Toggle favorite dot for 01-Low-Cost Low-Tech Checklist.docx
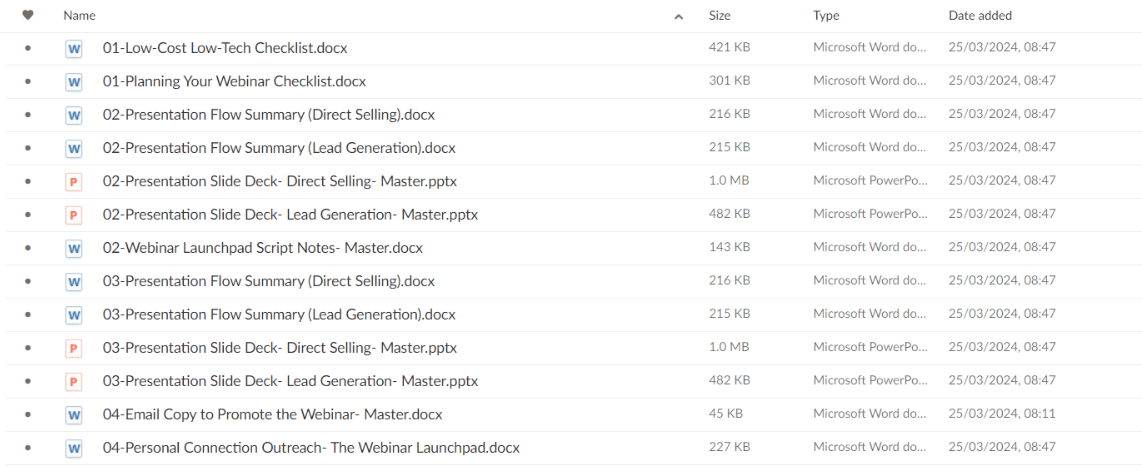 coord(28,49)
